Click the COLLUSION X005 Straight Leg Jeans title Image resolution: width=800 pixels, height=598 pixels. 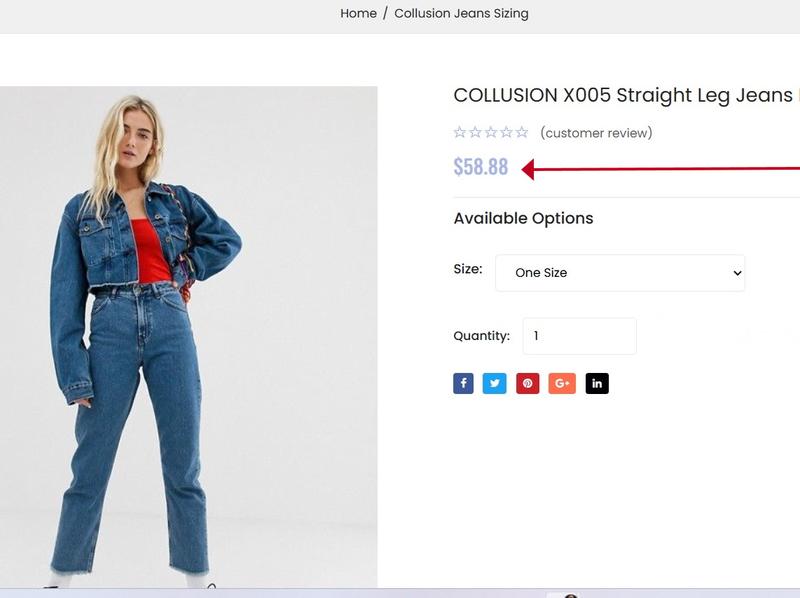point(622,95)
